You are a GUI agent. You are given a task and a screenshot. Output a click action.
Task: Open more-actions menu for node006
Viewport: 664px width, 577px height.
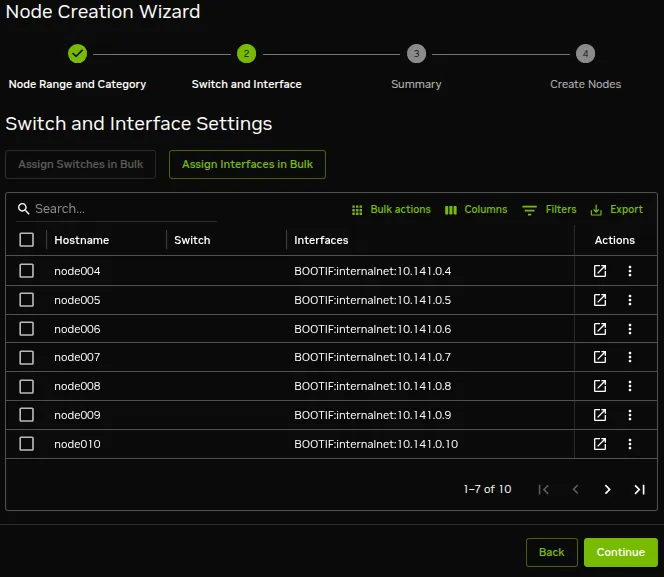630,329
